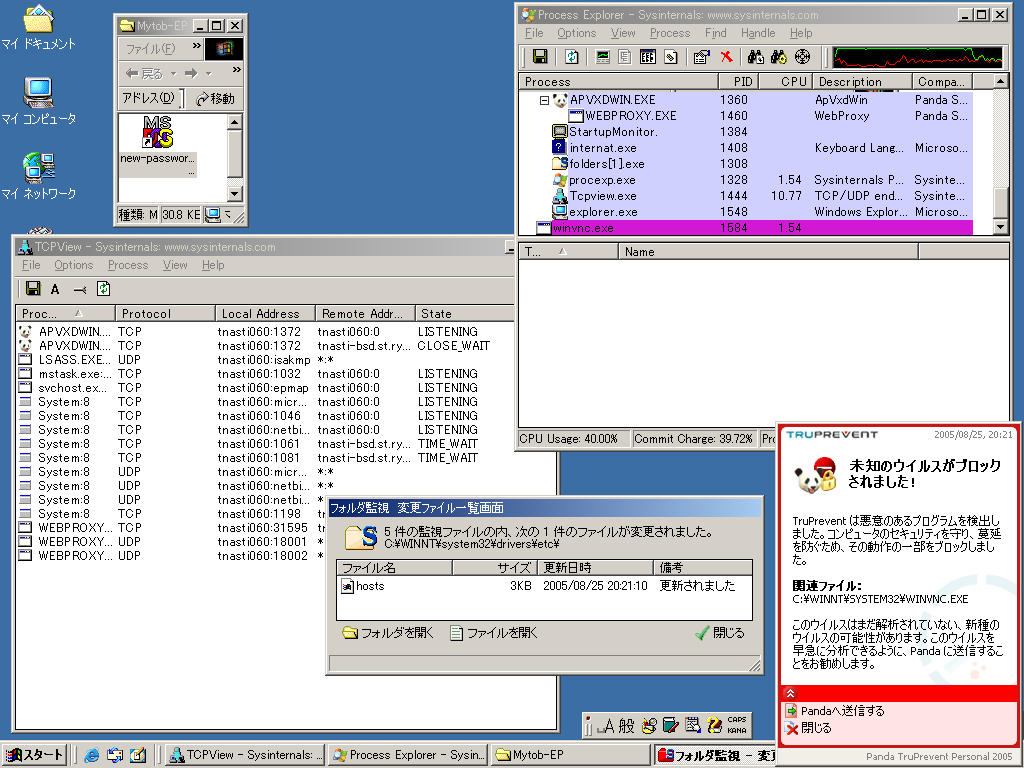Click 'フォルダを開く' button in folder monitor dialog

coord(388,633)
